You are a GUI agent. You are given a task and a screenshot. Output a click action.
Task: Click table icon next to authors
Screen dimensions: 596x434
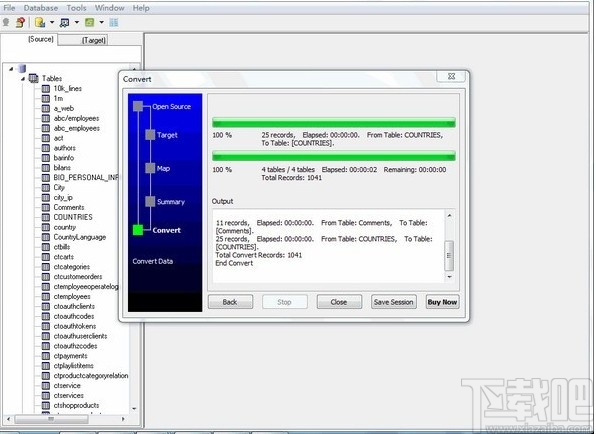point(46,148)
